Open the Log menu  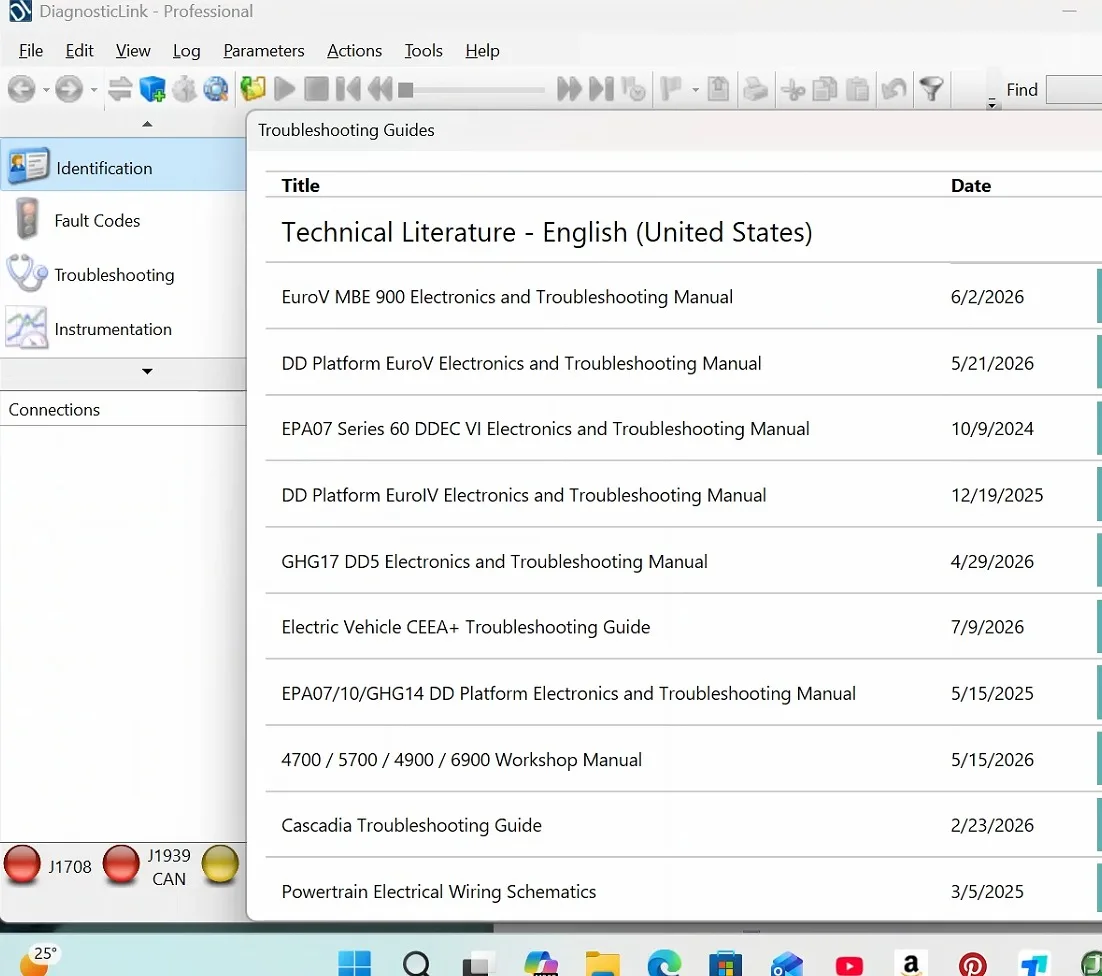click(186, 51)
